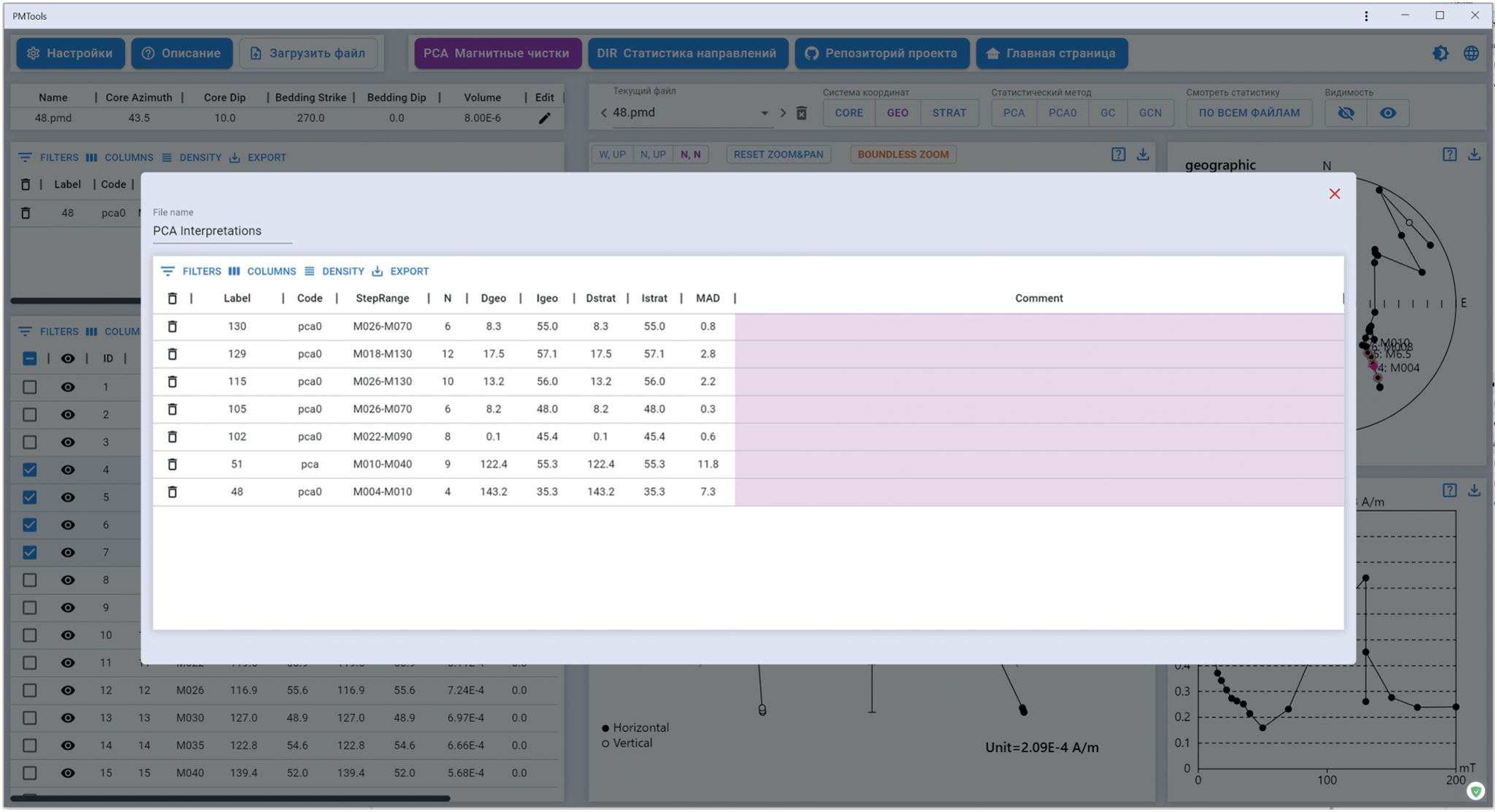Uncheck the checkbox for step row 5
Screen dimensions: 1497x812
coord(29,498)
